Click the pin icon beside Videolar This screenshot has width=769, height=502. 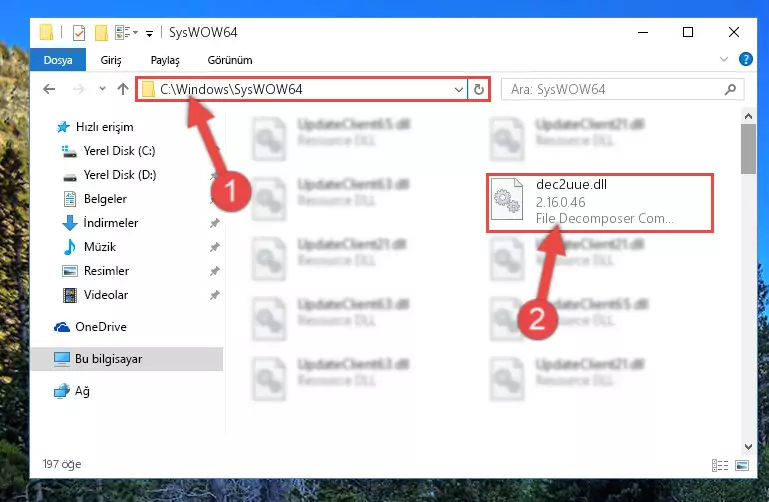[x=214, y=295]
